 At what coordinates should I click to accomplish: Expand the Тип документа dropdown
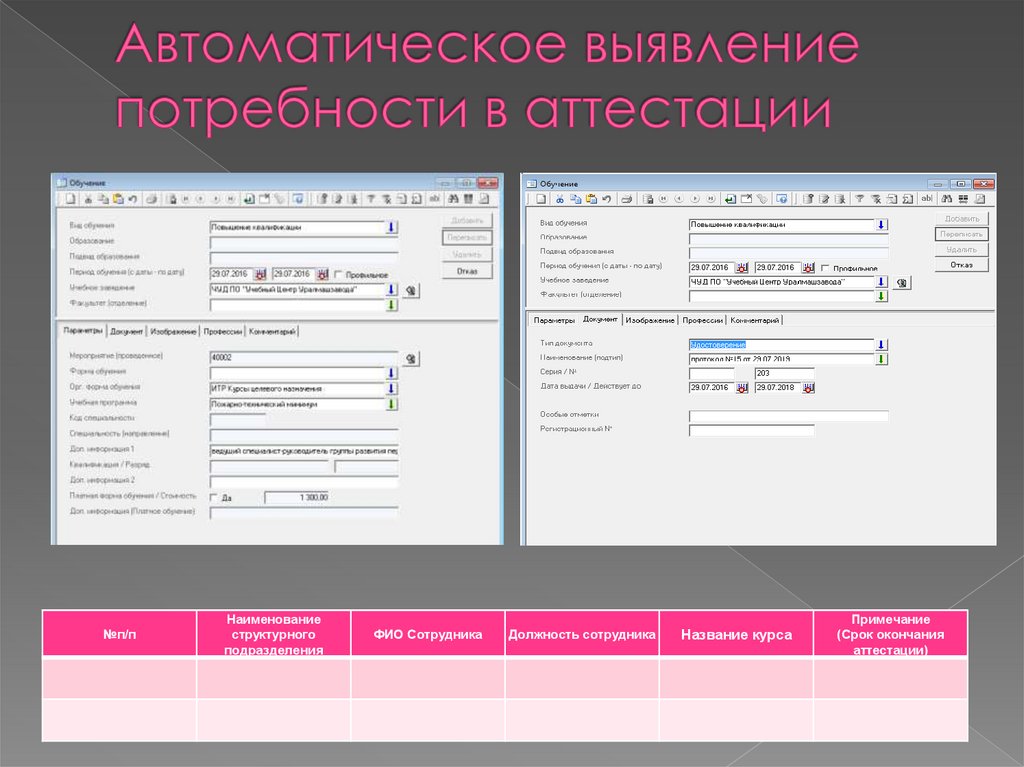[881, 343]
